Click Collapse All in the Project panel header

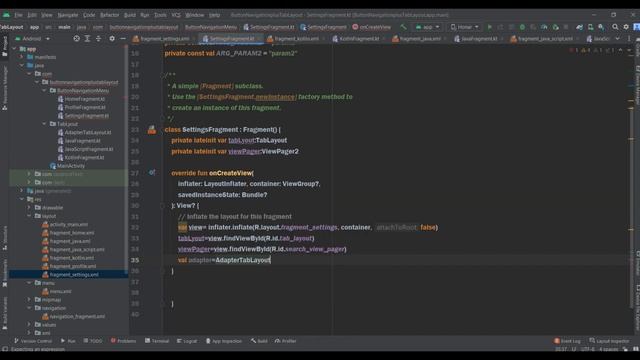pyautogui.click(x=98, y=38)
